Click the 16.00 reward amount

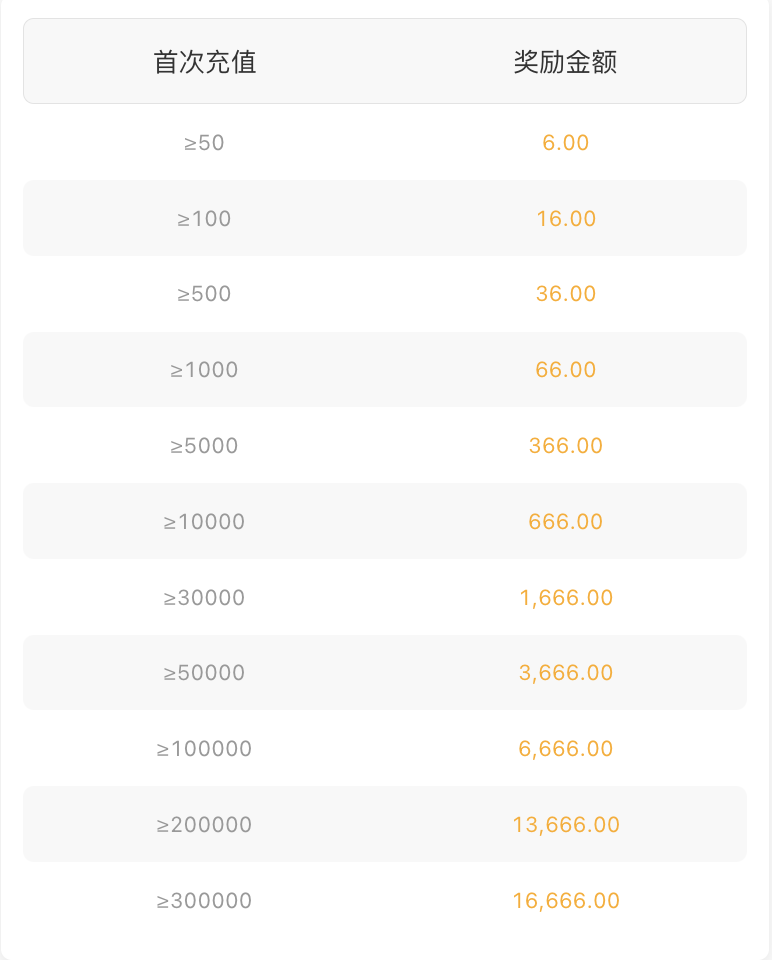tap(566, 219)
